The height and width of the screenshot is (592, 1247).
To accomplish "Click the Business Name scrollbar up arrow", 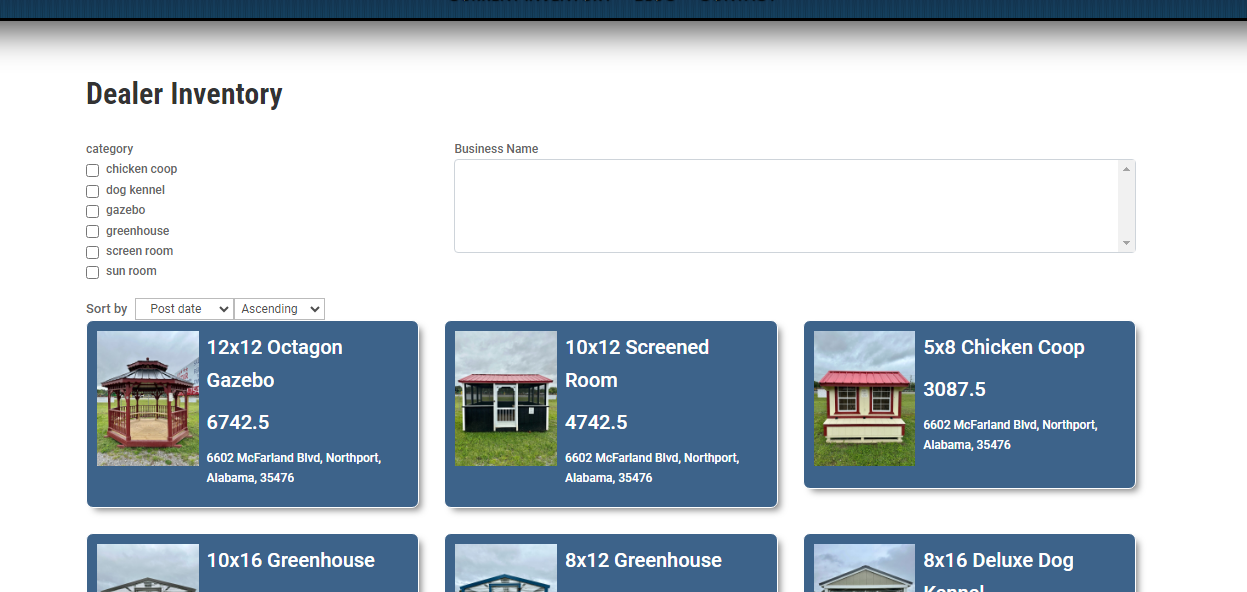I will pos(1127,169).
